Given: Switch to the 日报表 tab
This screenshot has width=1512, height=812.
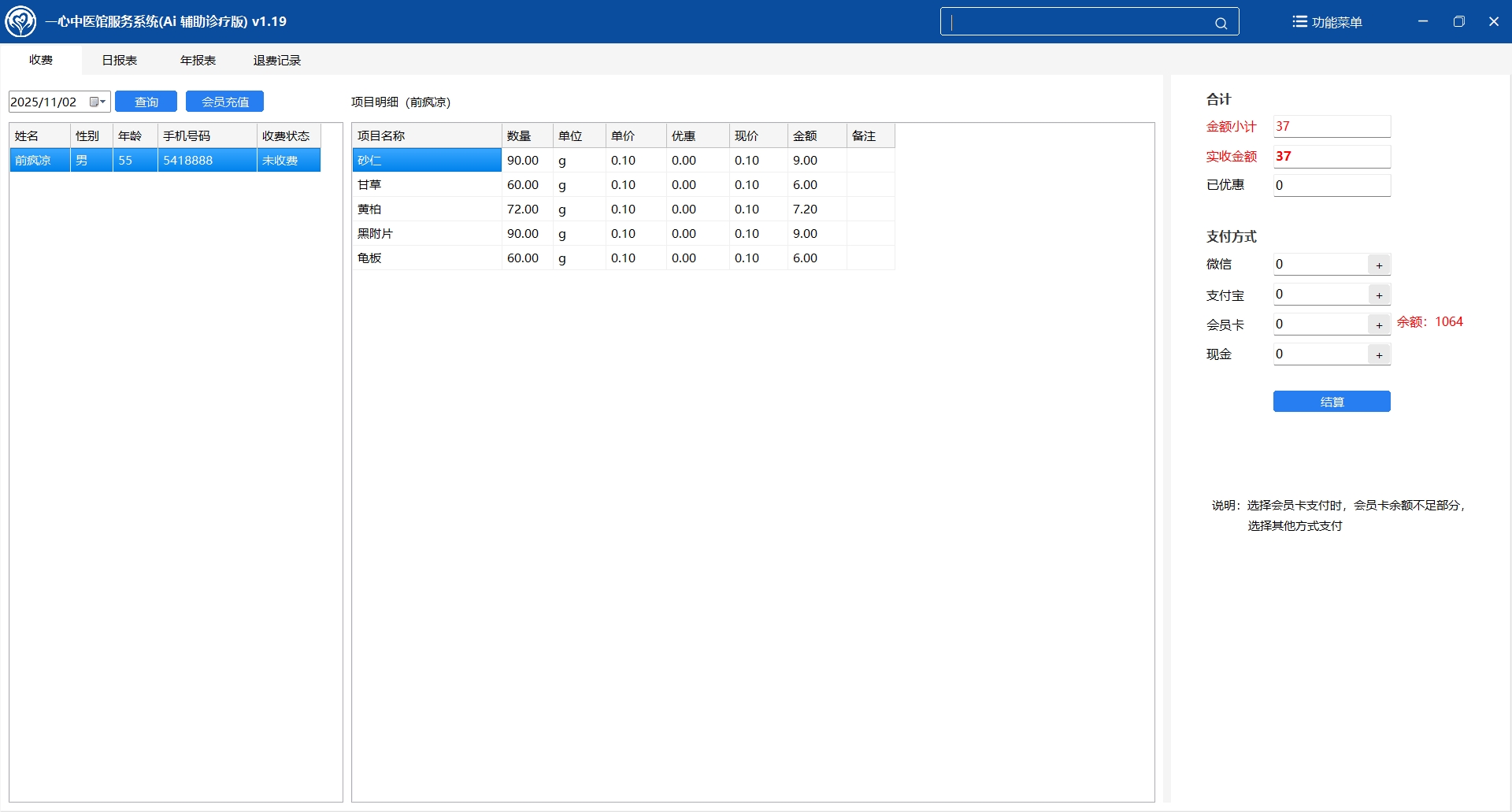Looking at the screenshot, I should (120, 61).
